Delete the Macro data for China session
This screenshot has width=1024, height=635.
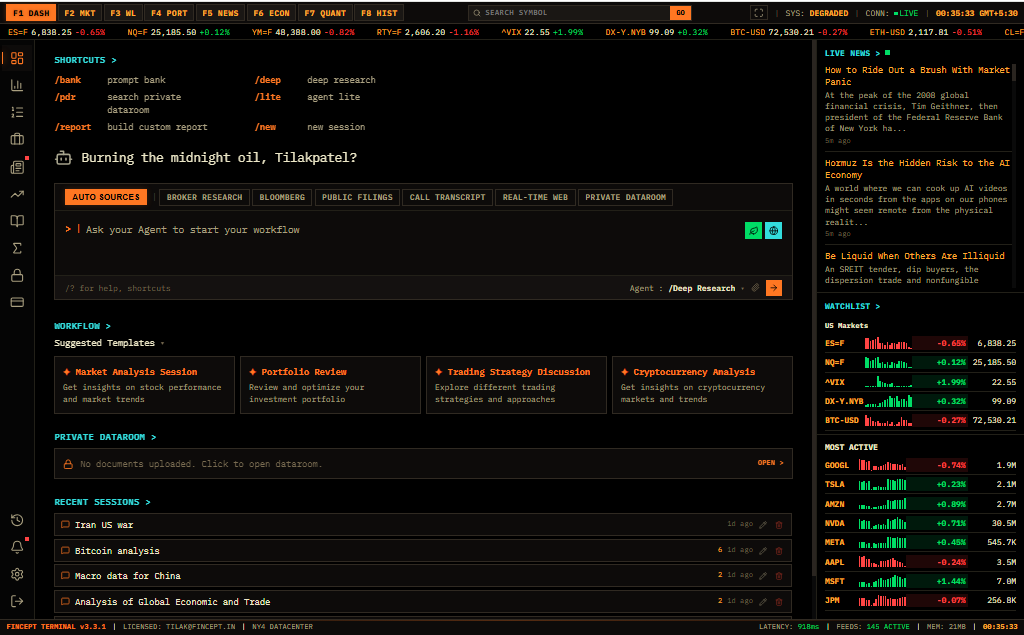coord(778,576)
